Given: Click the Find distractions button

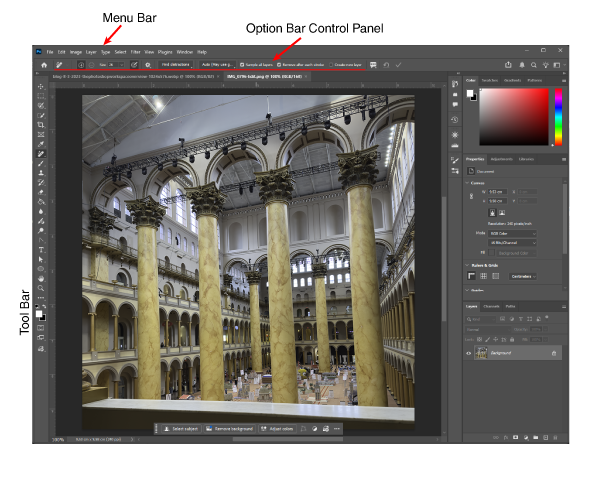Looking at the screenshot, I should click(176, 64).
